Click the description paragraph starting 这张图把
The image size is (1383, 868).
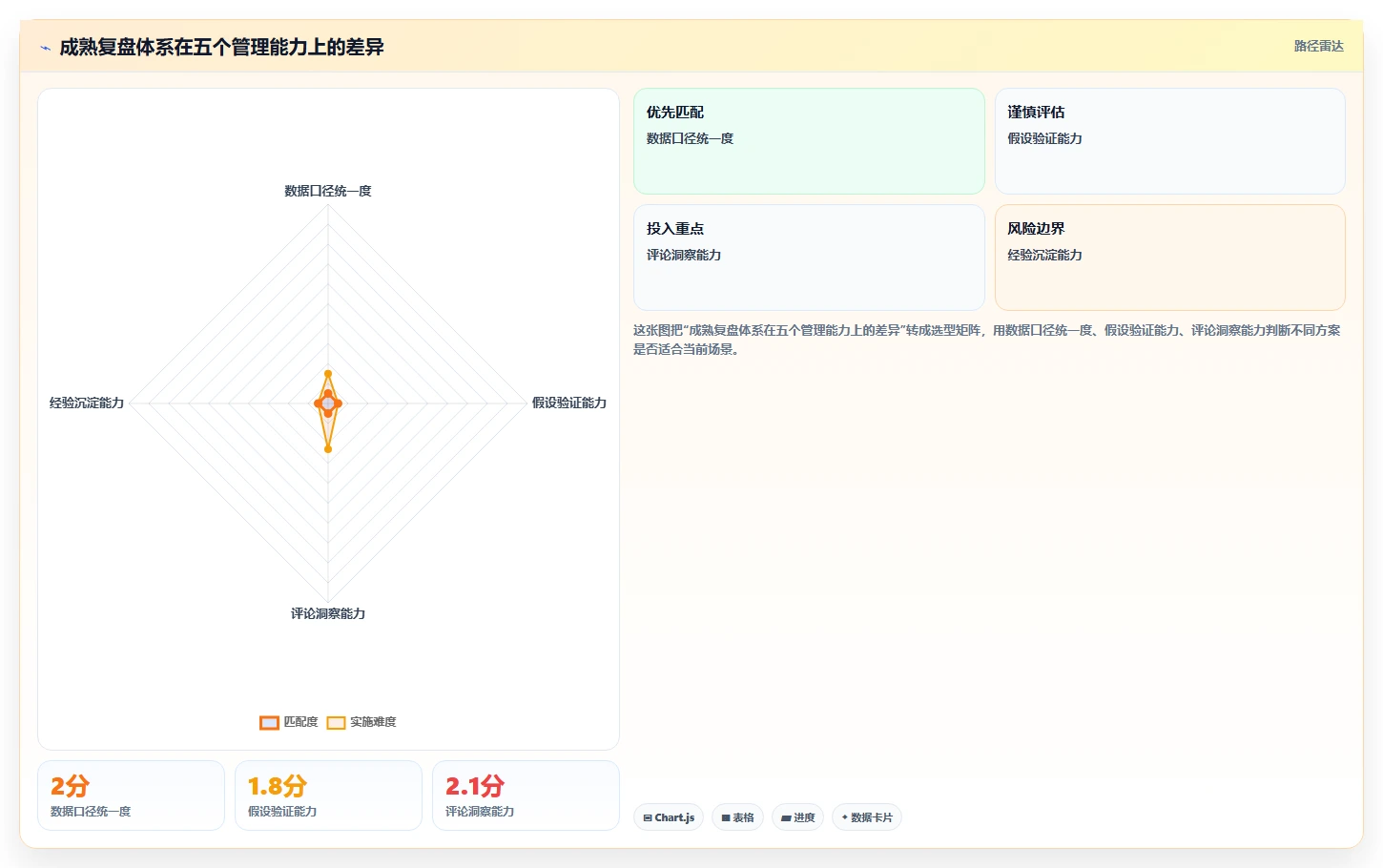point(987,340)
